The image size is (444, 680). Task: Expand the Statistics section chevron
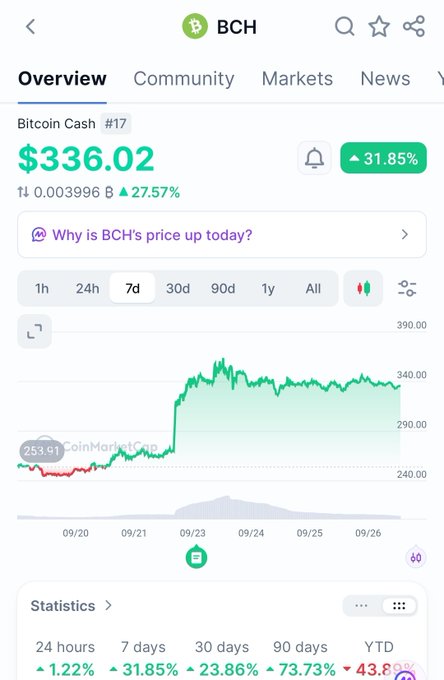108,605
